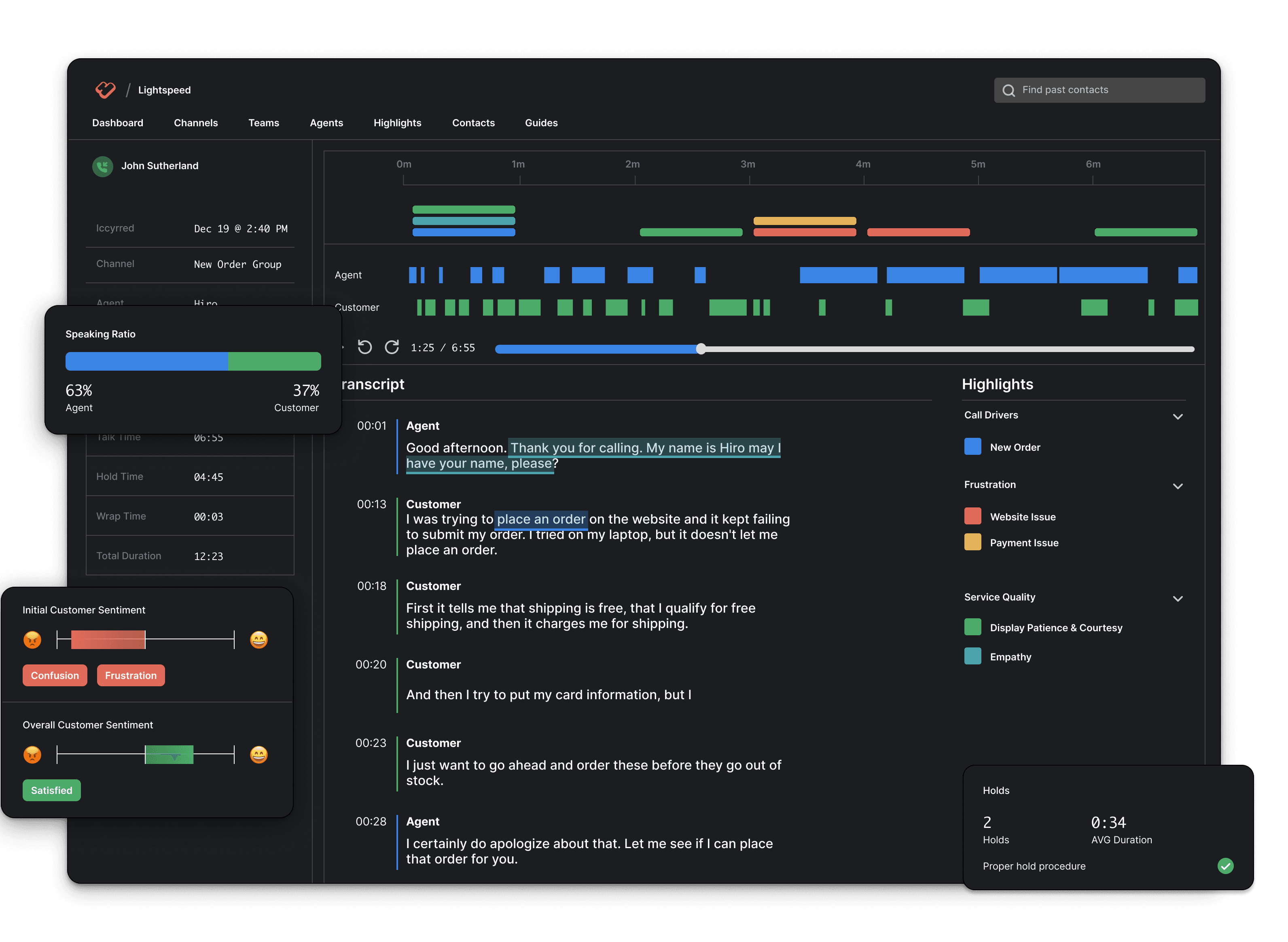The height and width of the screenshot is (942, 1288).
Task: Click the yellow Payment Issue timeline bar
Action: pyautogui.click(x=804, y=221)
